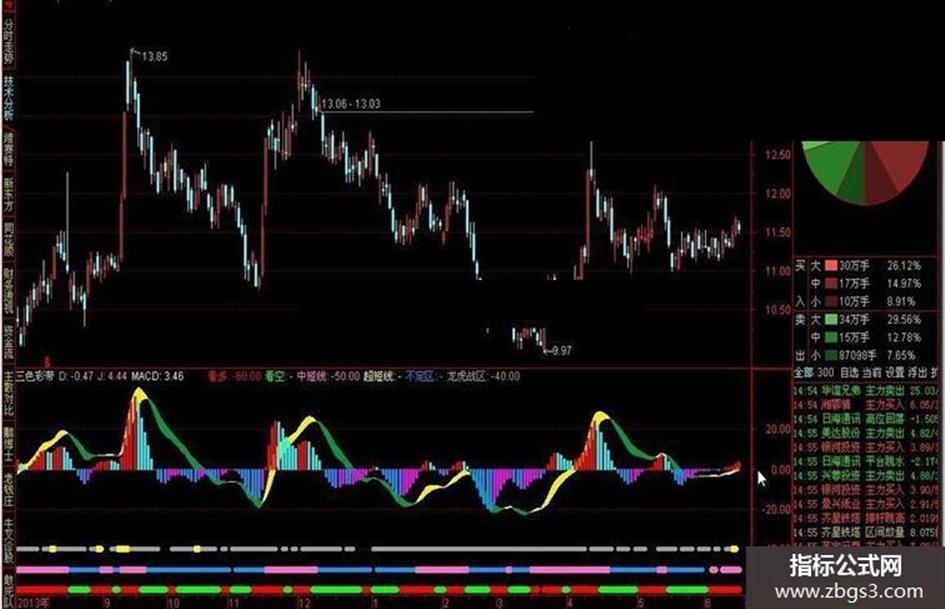Click the 中短线 legend label

(312, 376)
